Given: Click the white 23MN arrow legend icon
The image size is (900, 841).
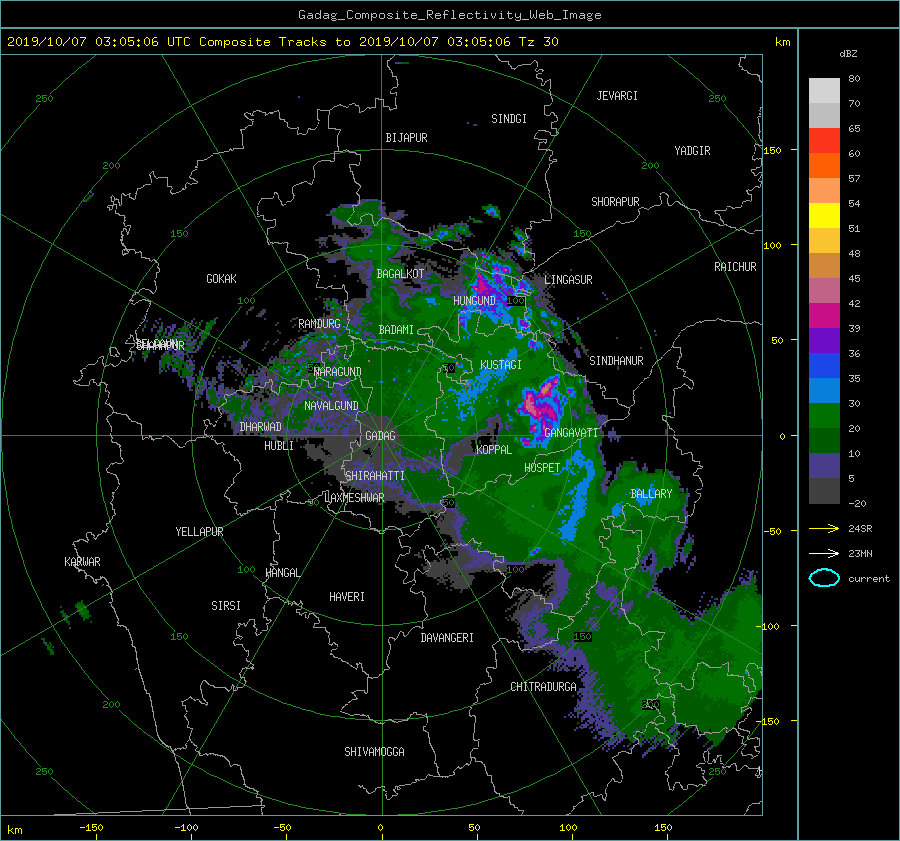Looking at the screenshot, I should (824, 553).
